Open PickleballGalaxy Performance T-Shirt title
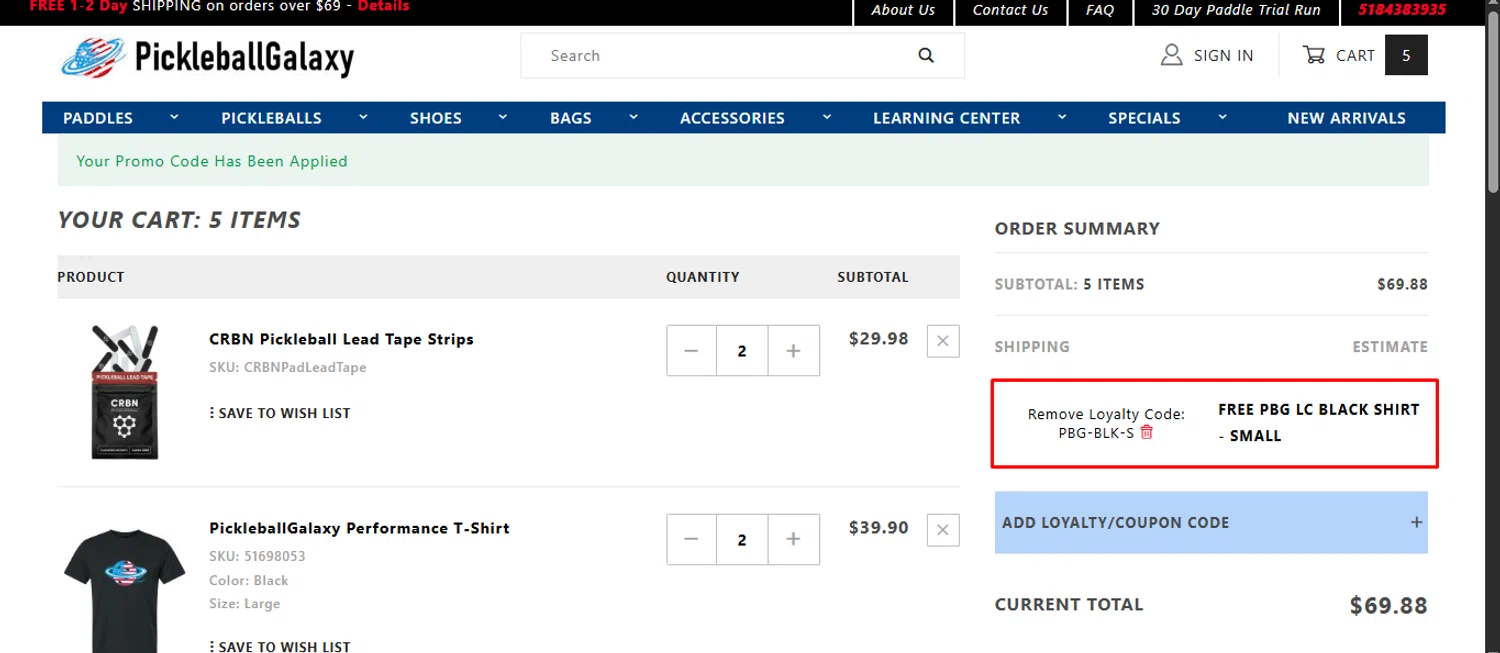Viewport: 1500px width, 653px height. [x=359, y=528]
